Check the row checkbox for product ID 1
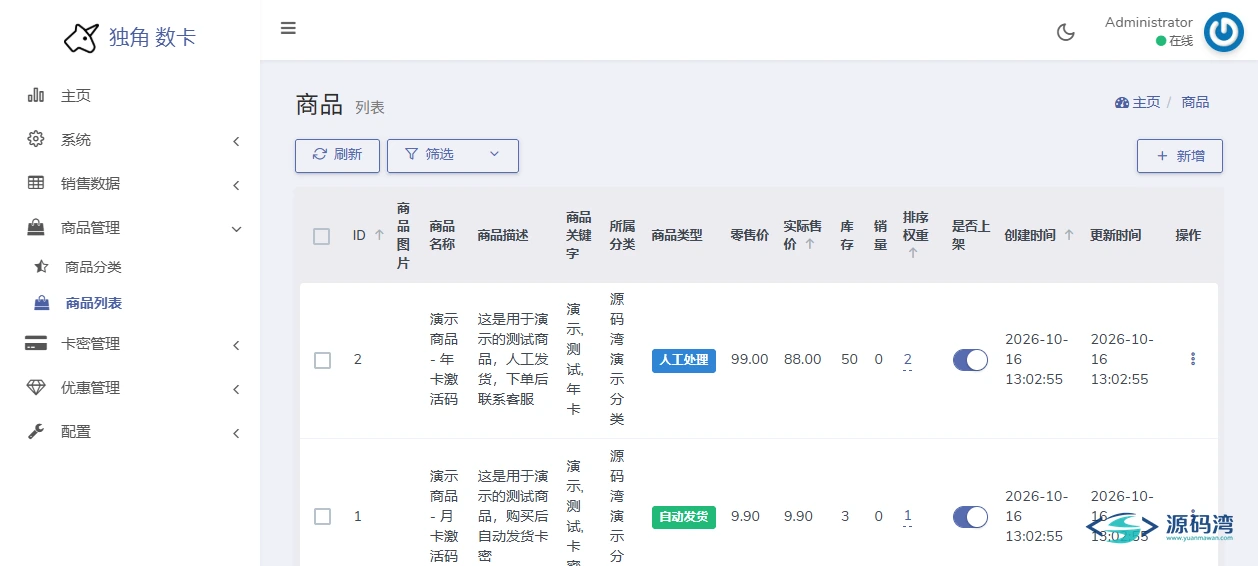Image resolution: width=1258 pixels, height=566 pixels. point(322,516)
